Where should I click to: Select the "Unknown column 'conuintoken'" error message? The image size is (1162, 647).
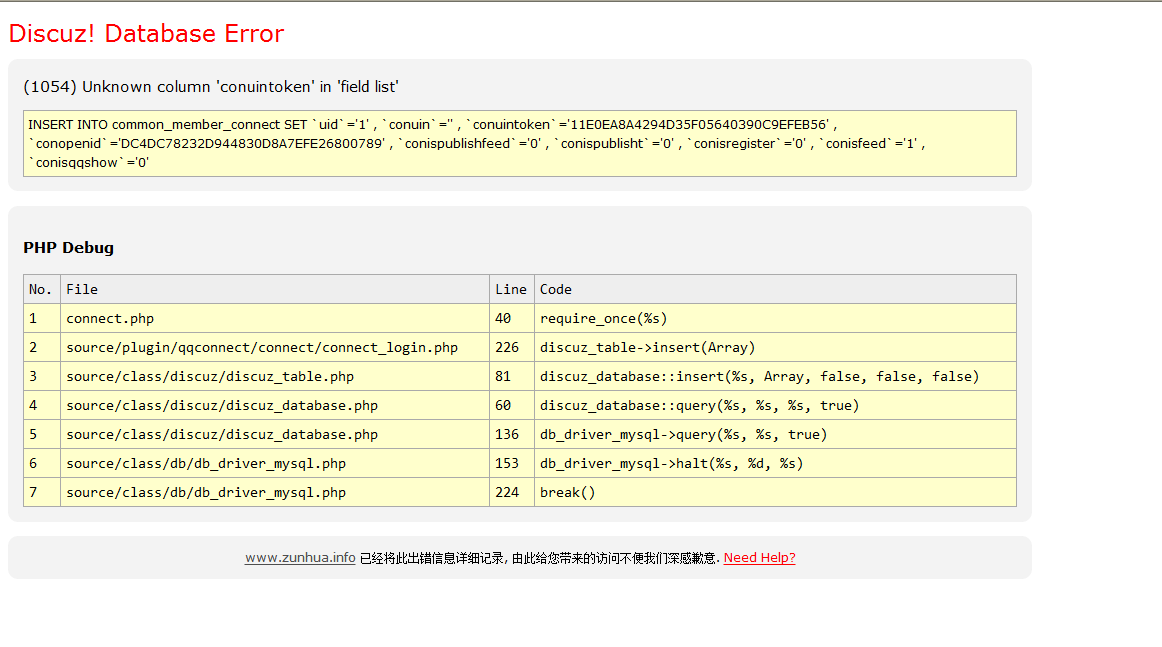click(x=211, y=87)
